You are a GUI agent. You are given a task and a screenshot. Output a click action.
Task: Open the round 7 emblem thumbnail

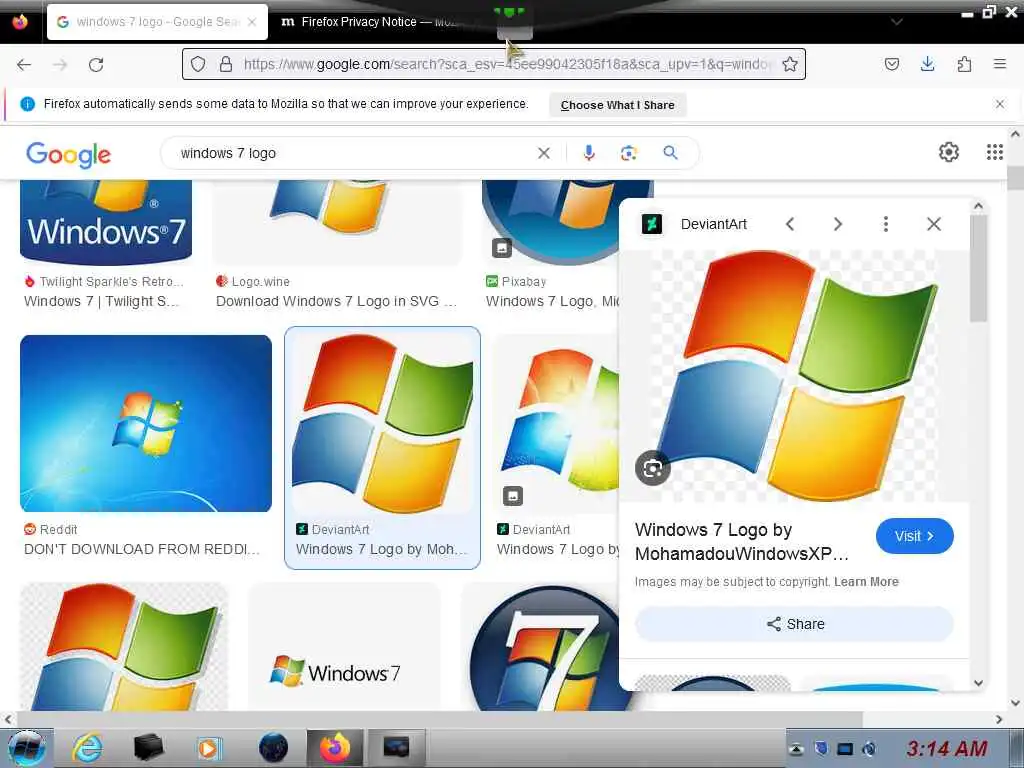(545, 648)
